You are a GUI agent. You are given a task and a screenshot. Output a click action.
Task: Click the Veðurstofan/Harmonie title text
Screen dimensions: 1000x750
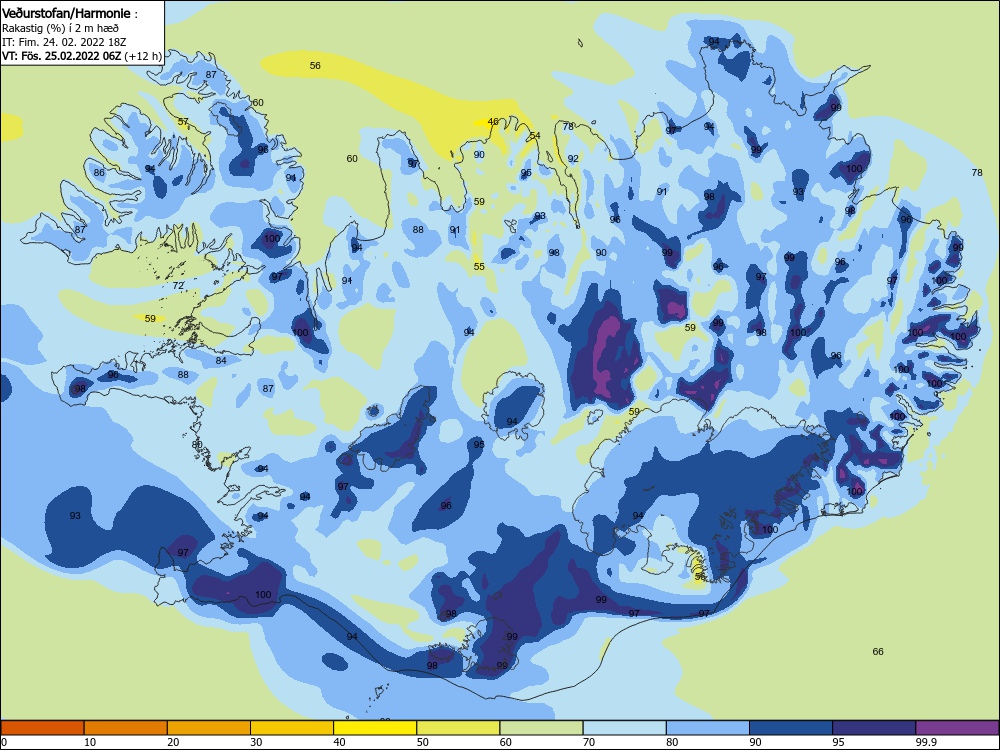66,13
